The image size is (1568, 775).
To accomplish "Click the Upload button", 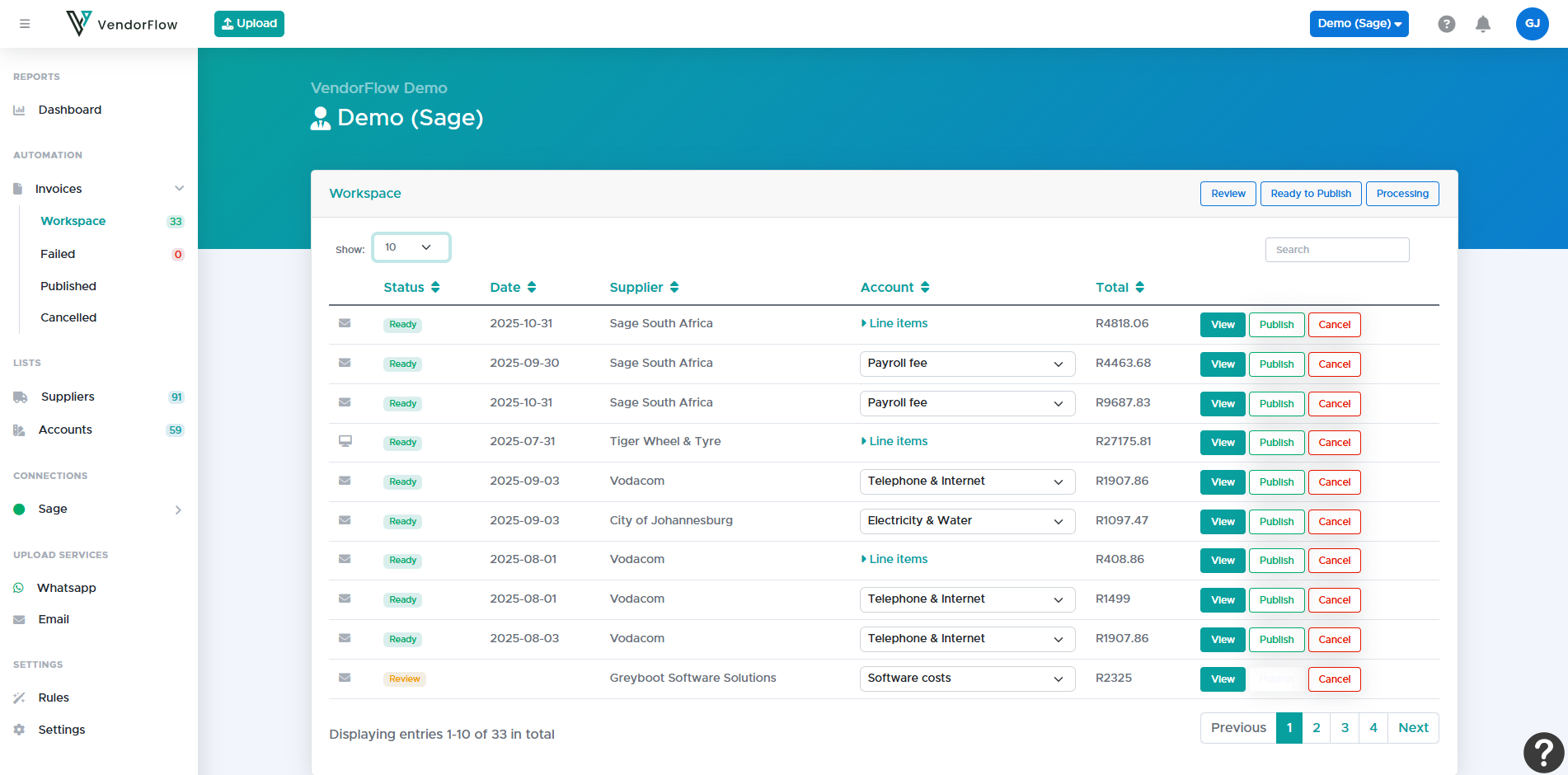I will point(249,24).
